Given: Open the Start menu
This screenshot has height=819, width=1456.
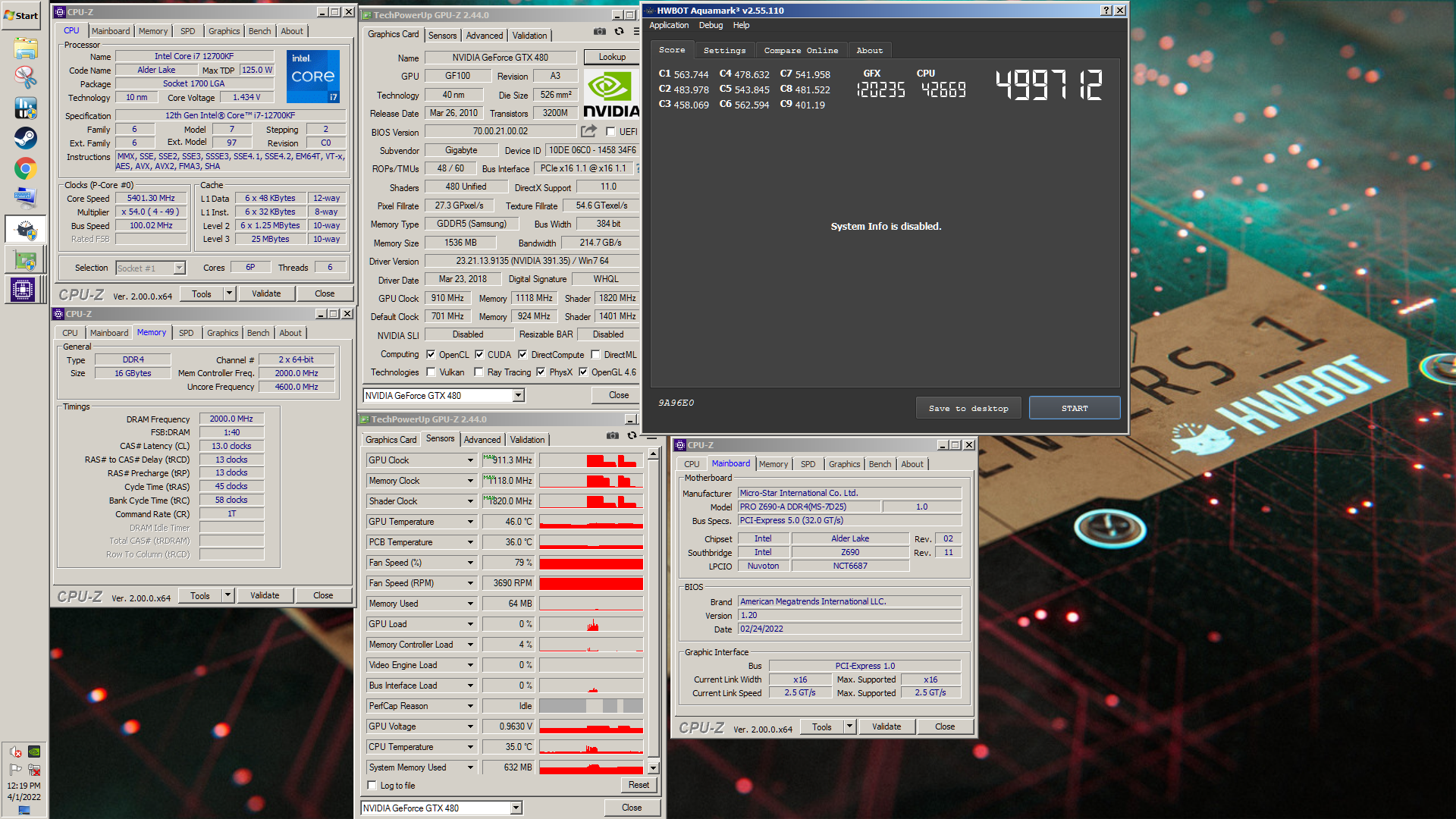Looking at the screenshot, I should 21,15.
